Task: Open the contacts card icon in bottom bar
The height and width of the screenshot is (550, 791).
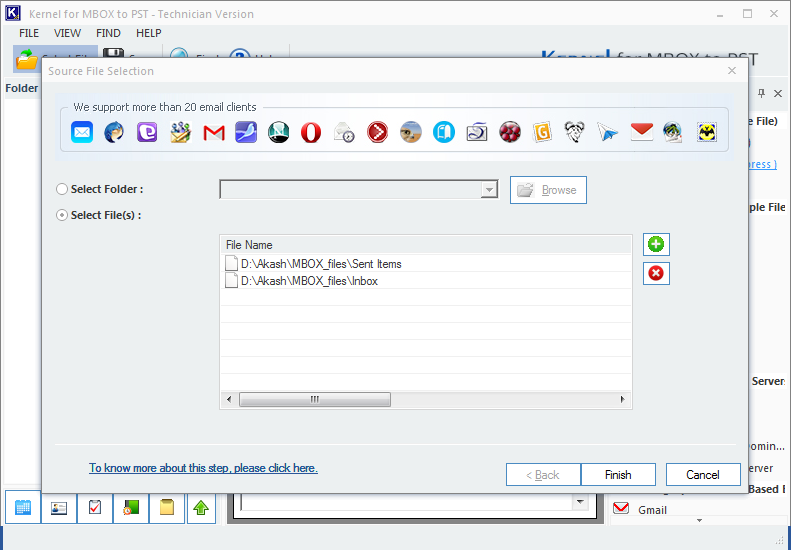Action: [x=59, y=508]
